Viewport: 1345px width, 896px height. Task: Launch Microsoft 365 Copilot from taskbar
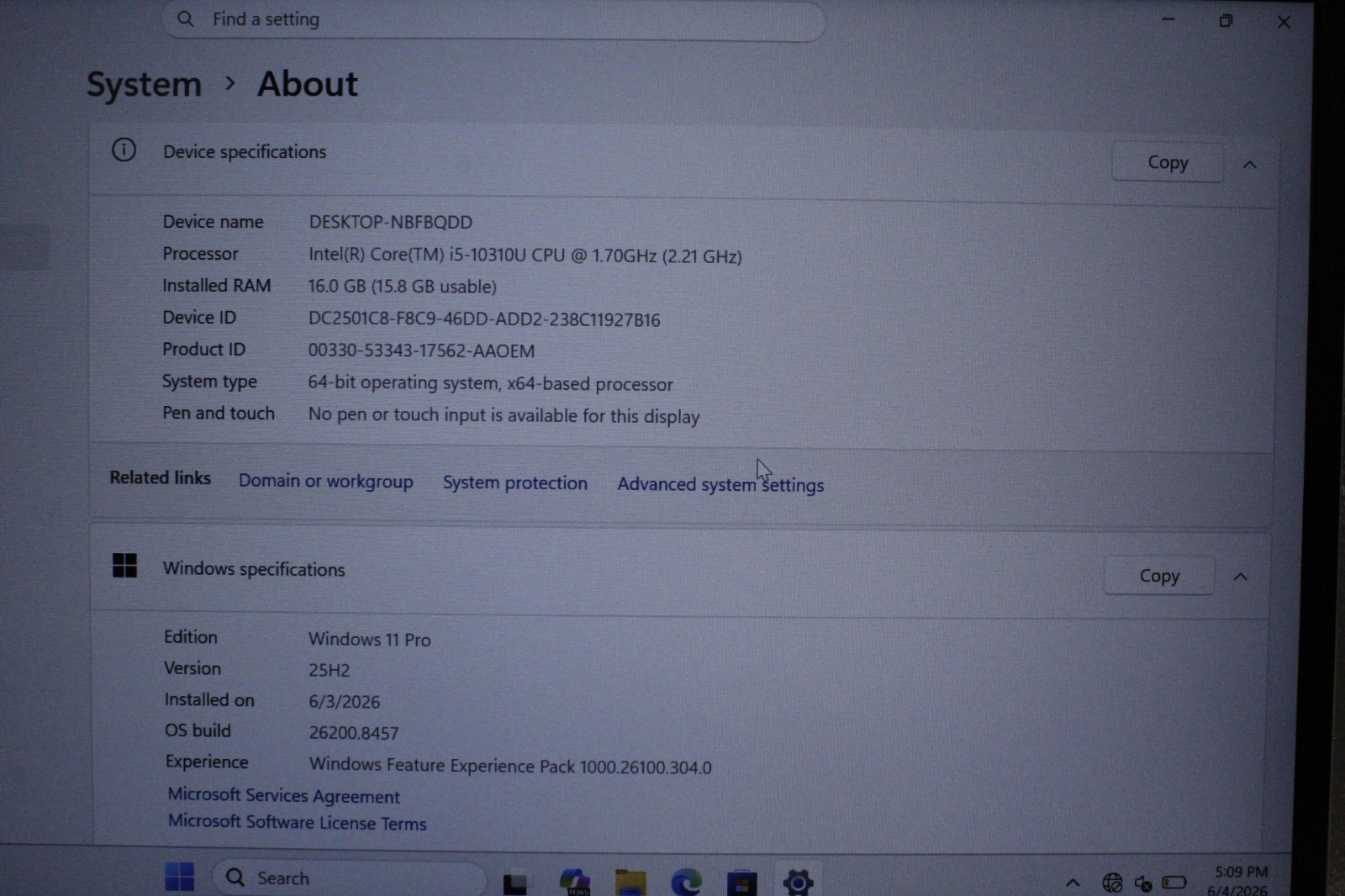(575, 882)
